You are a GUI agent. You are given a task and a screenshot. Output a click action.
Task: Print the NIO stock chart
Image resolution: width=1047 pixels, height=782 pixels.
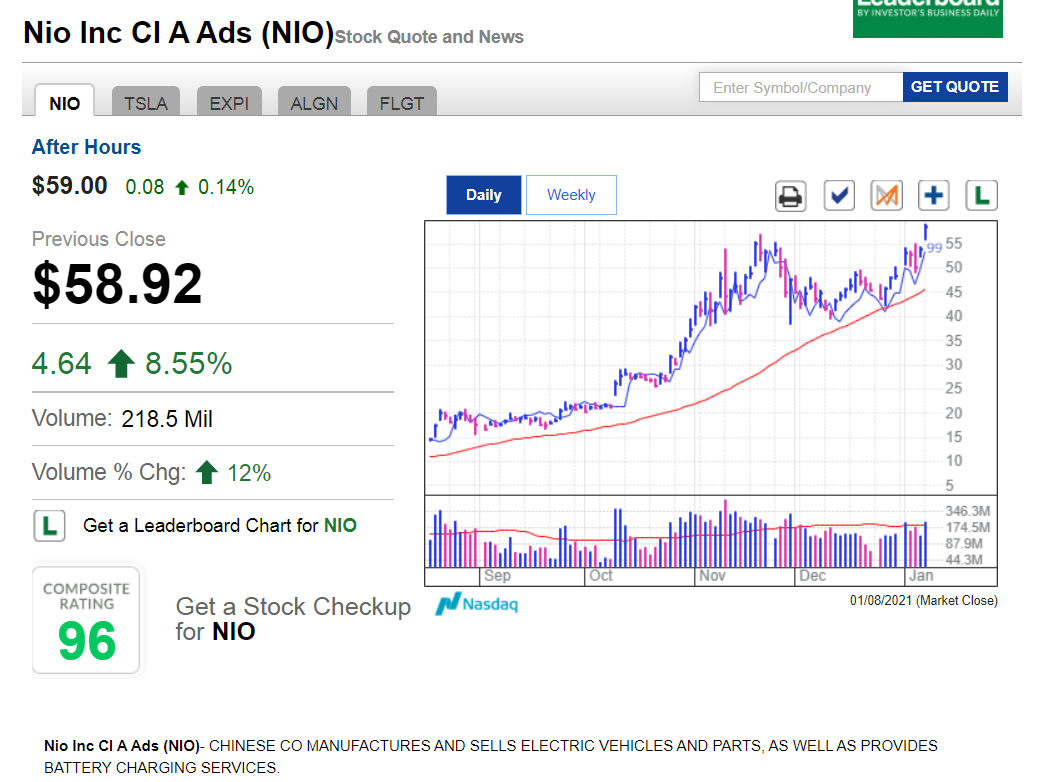click(x=791, y=196)
